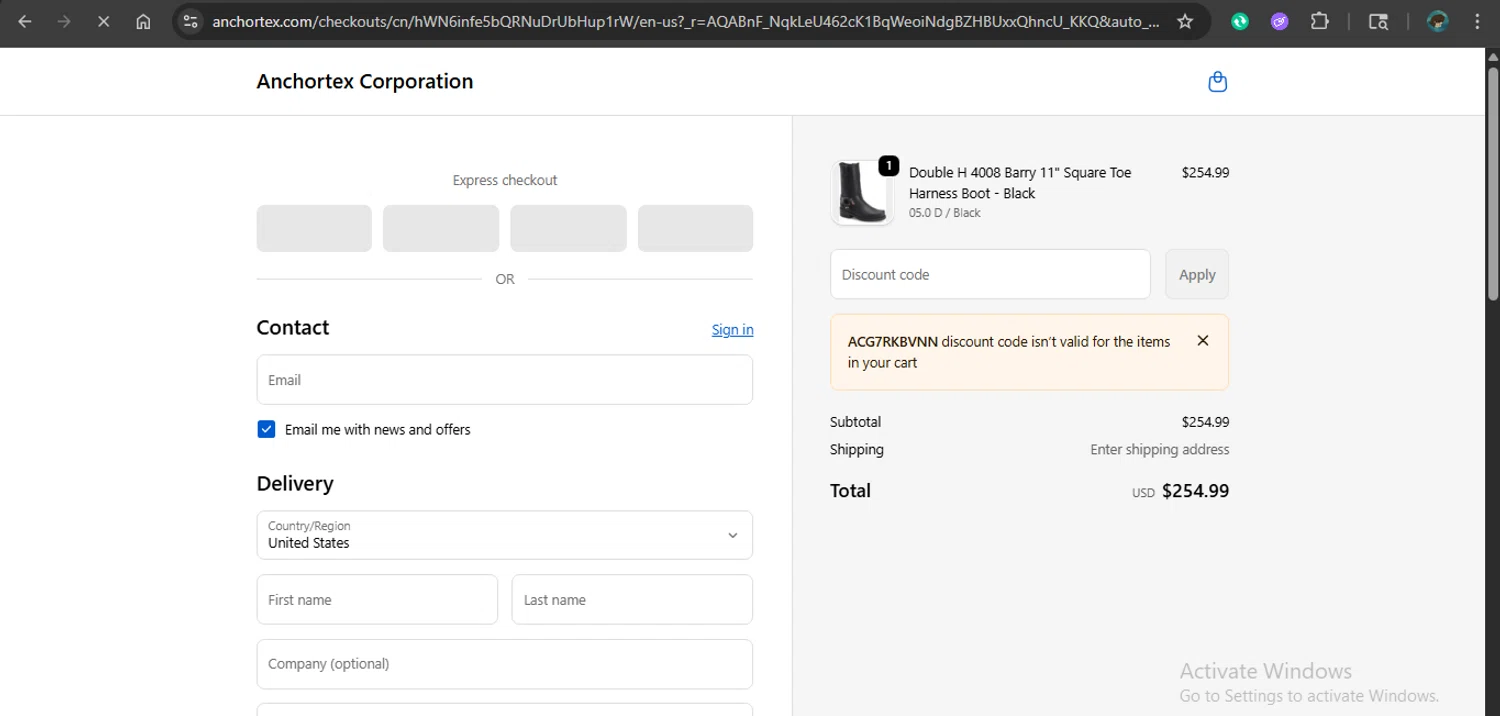Click the first express checkout button

pos(314,228)
